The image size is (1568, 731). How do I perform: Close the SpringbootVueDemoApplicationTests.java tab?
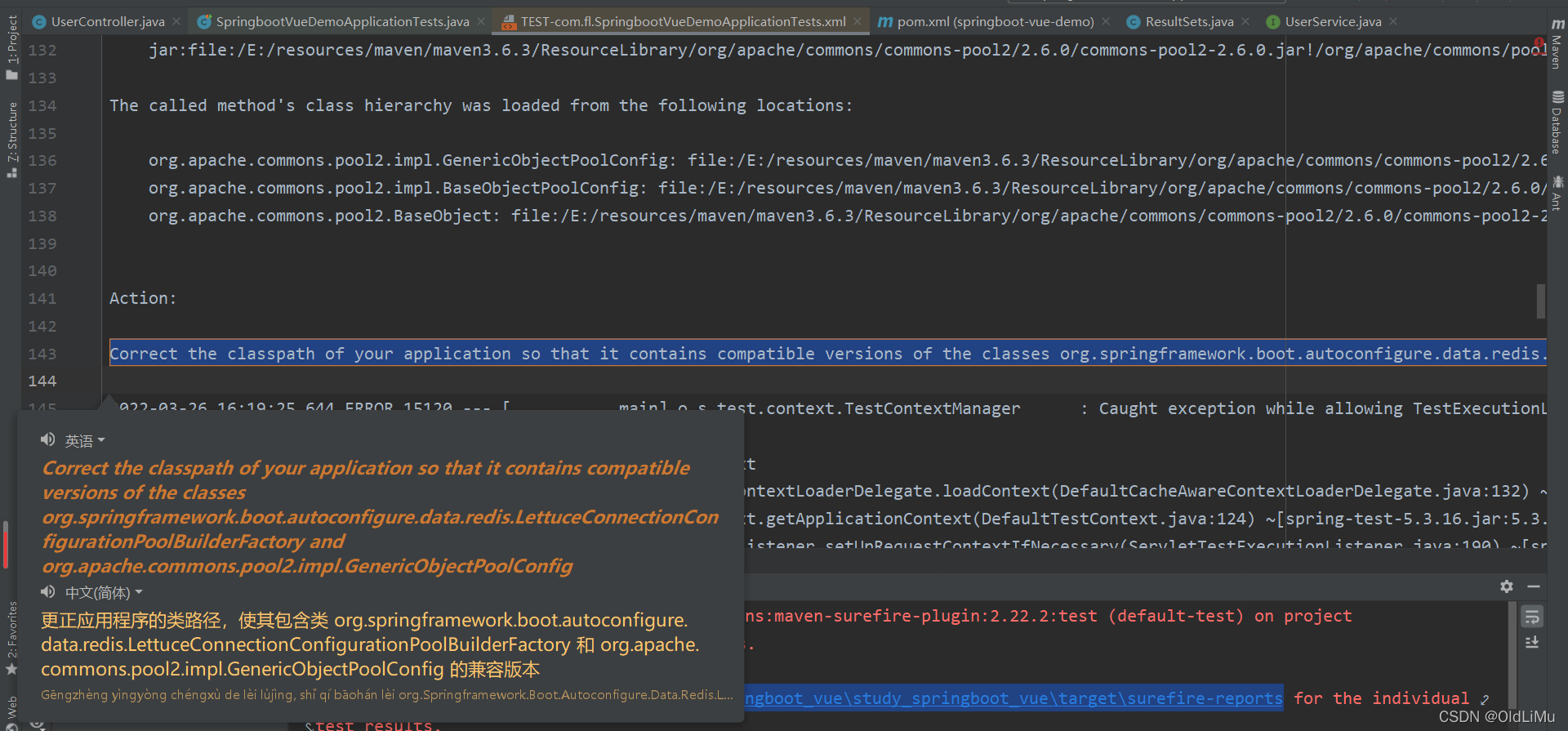click(481, 22)
